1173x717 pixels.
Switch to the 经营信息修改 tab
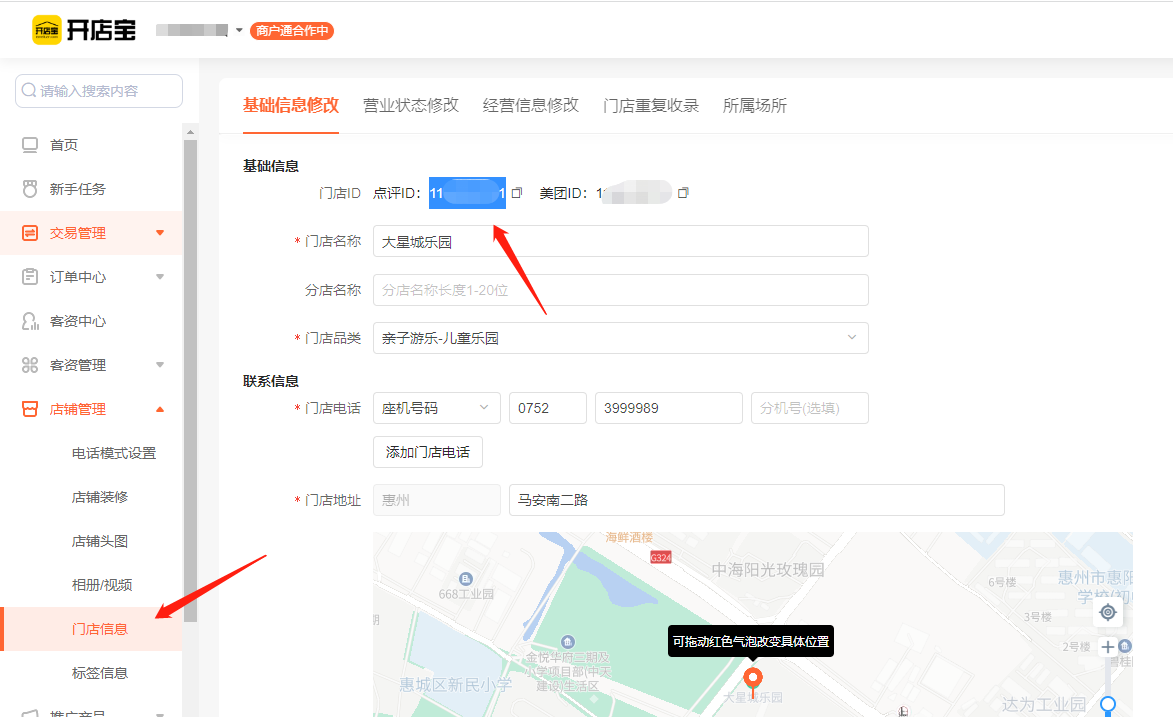pos(530,105)
